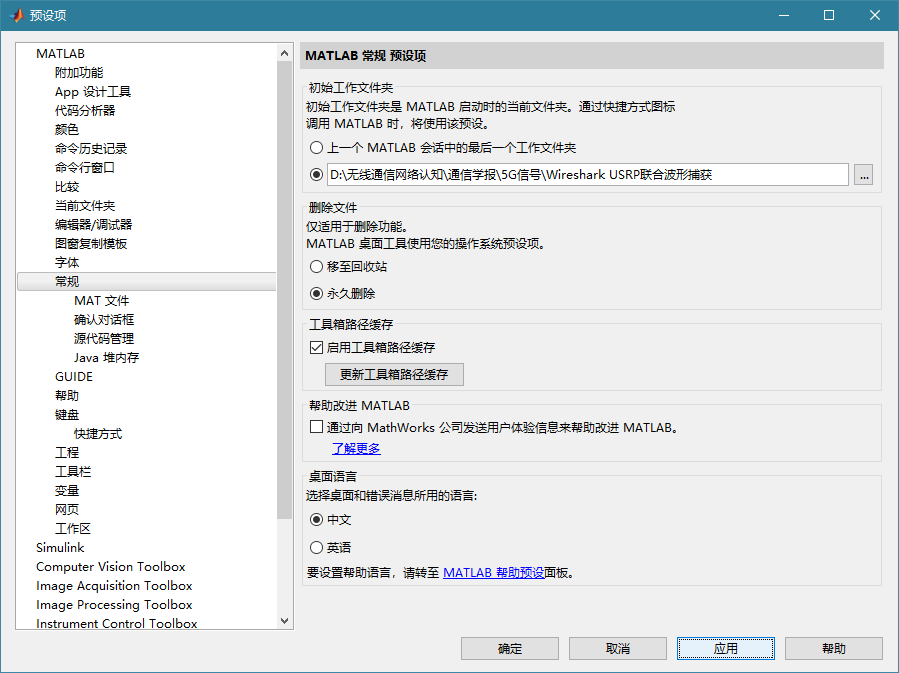The height and width of the screenshot is (673, 899).
Task: Open 颜色 preferences
Action: (67, 129)
